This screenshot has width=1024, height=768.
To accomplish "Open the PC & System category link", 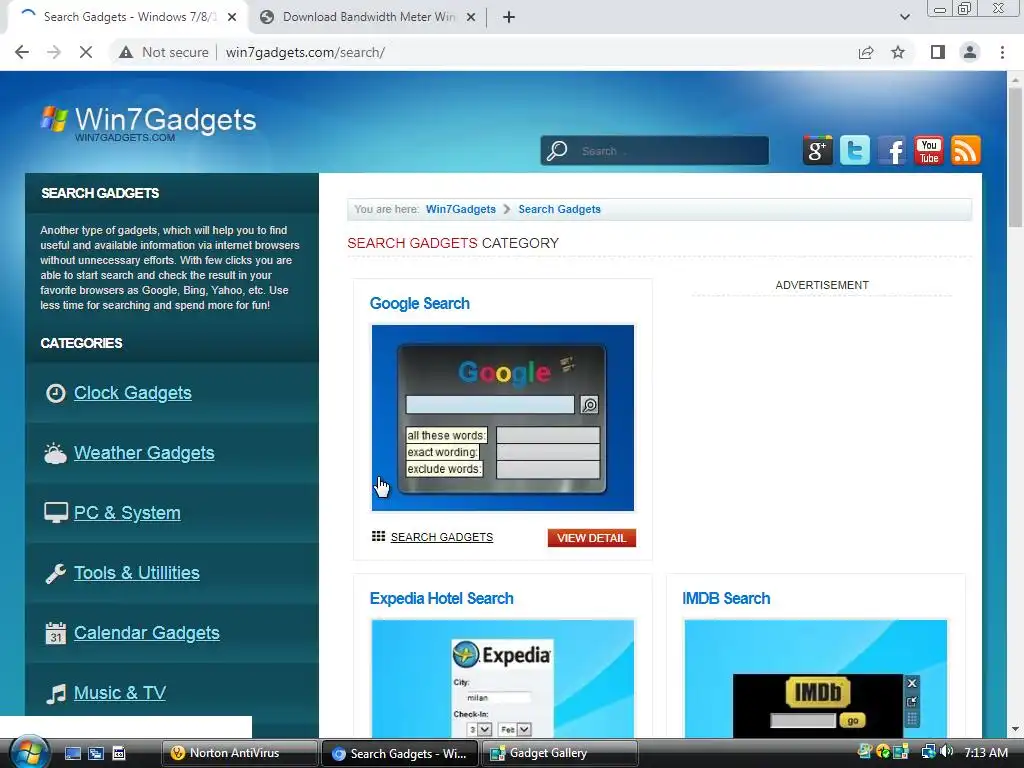I will point(127,513).
